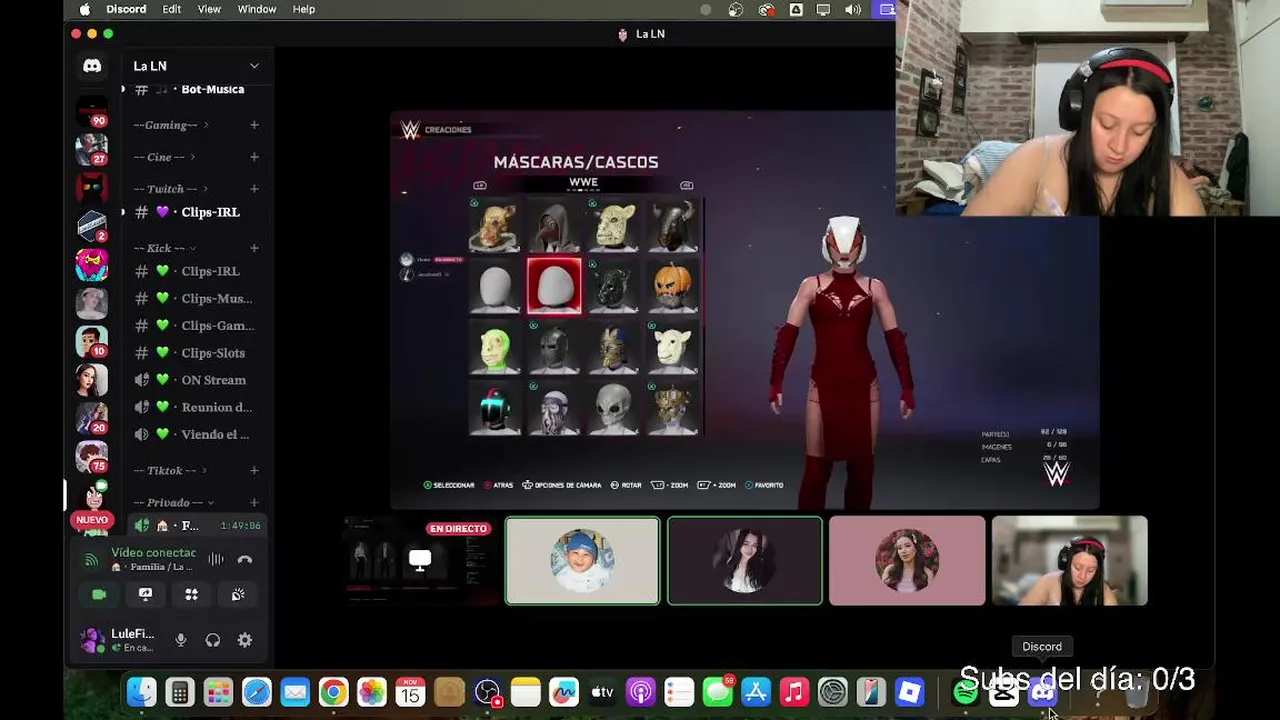Add channel to Twitch category
This screenshot has width=1280, height=720.
point(254,189)
